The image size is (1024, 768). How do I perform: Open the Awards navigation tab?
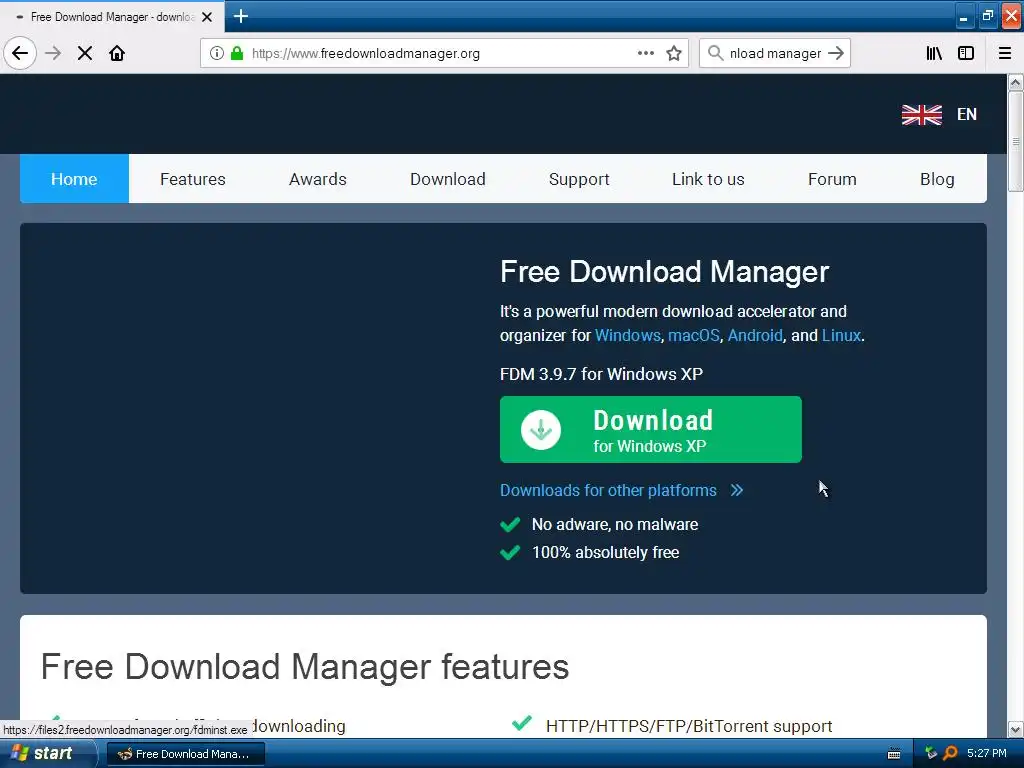click(317, 179)
